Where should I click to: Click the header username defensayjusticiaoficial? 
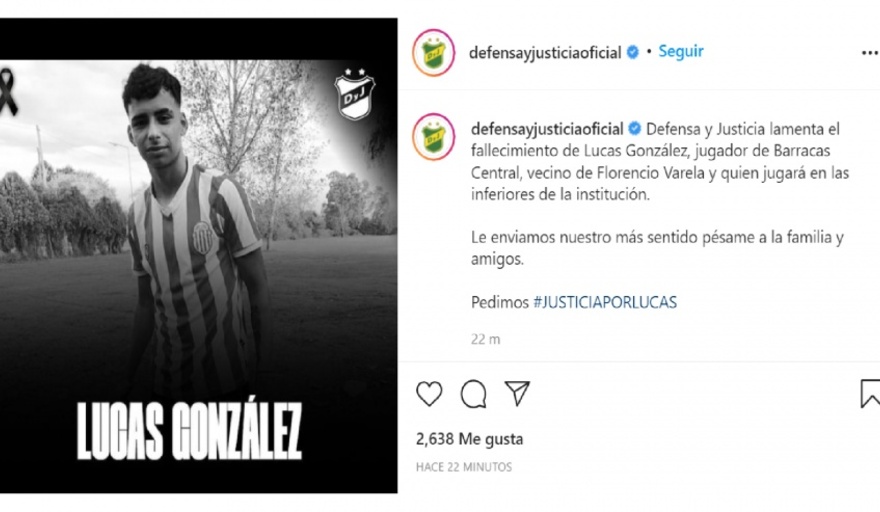545,53
